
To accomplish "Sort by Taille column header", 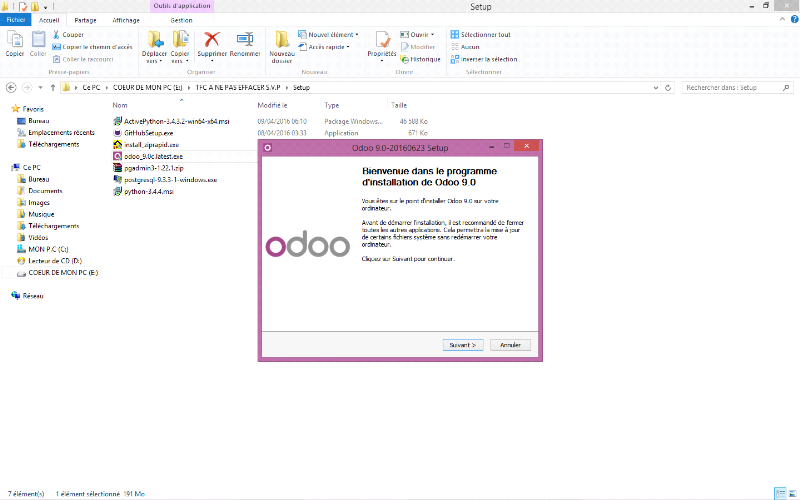I will click(x=399, y=106).
